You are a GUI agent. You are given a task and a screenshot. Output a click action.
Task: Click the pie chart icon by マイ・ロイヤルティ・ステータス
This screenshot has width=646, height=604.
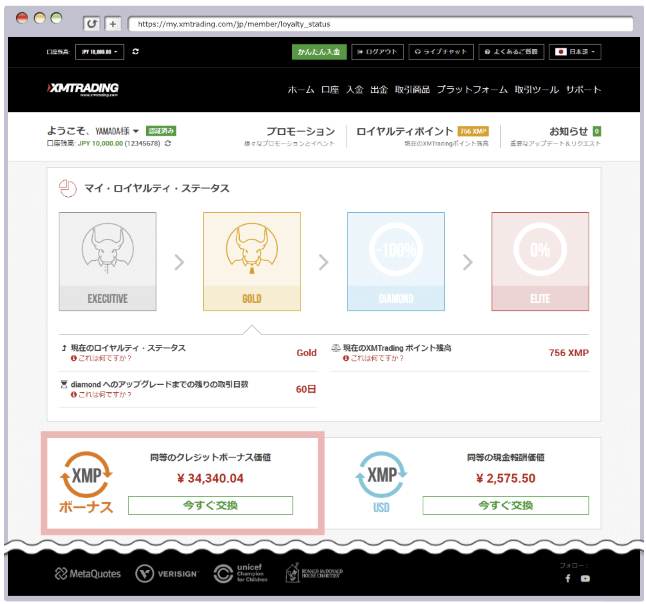tap(68, 188)
